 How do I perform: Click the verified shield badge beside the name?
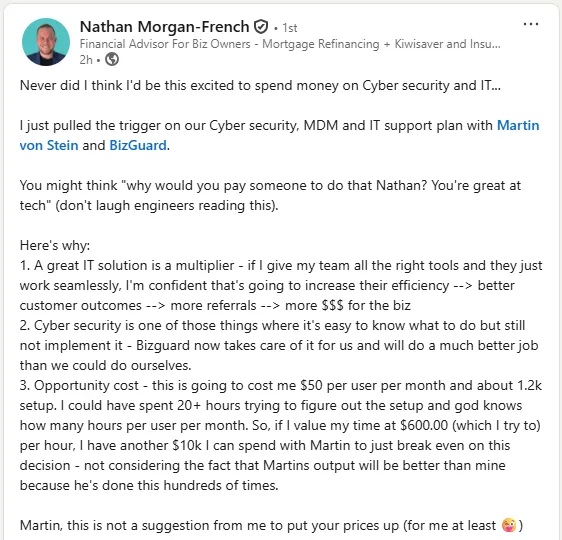[x=261, y=27]
